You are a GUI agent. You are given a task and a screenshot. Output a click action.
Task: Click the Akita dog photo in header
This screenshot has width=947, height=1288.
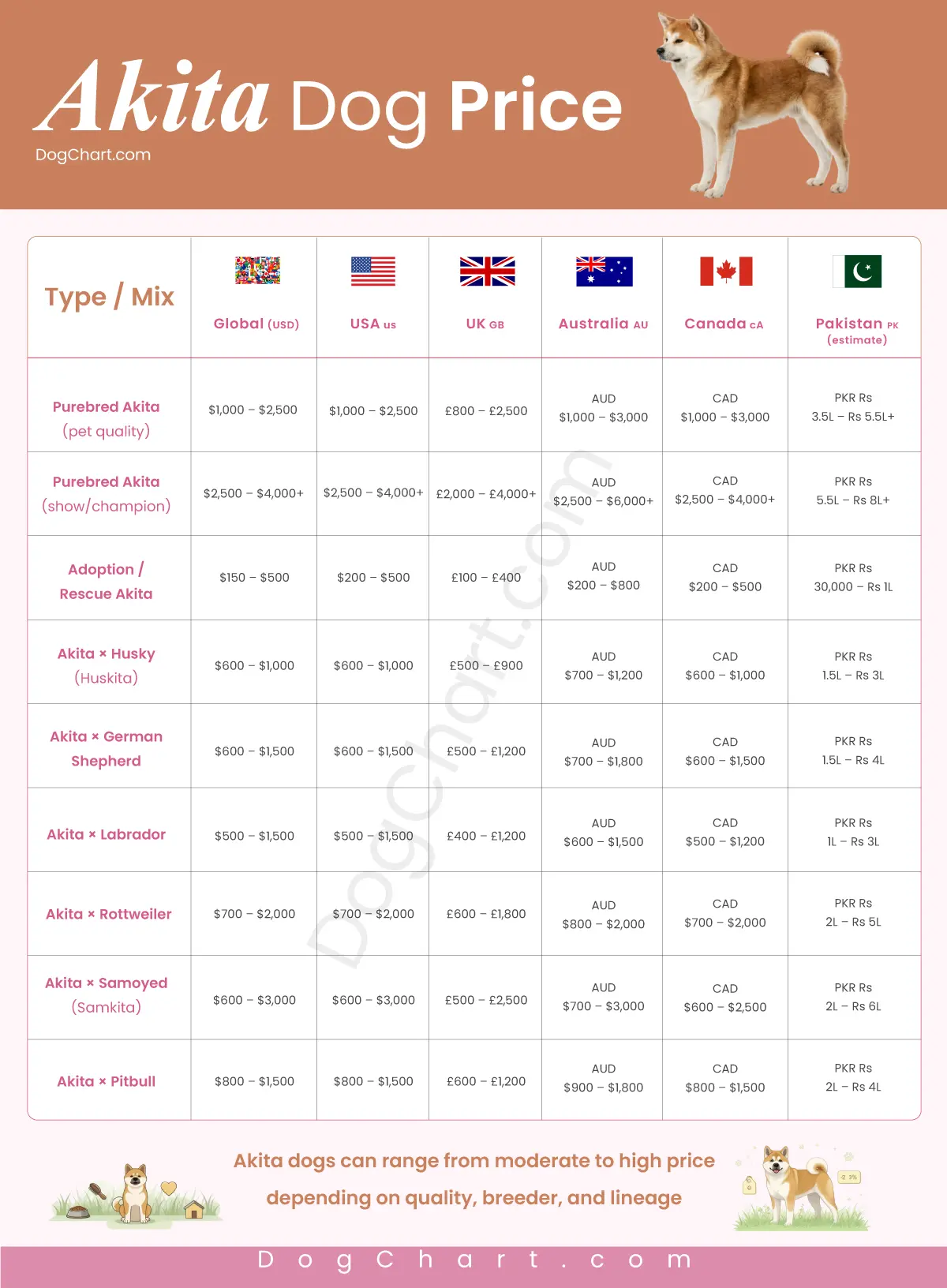(754, 103)
